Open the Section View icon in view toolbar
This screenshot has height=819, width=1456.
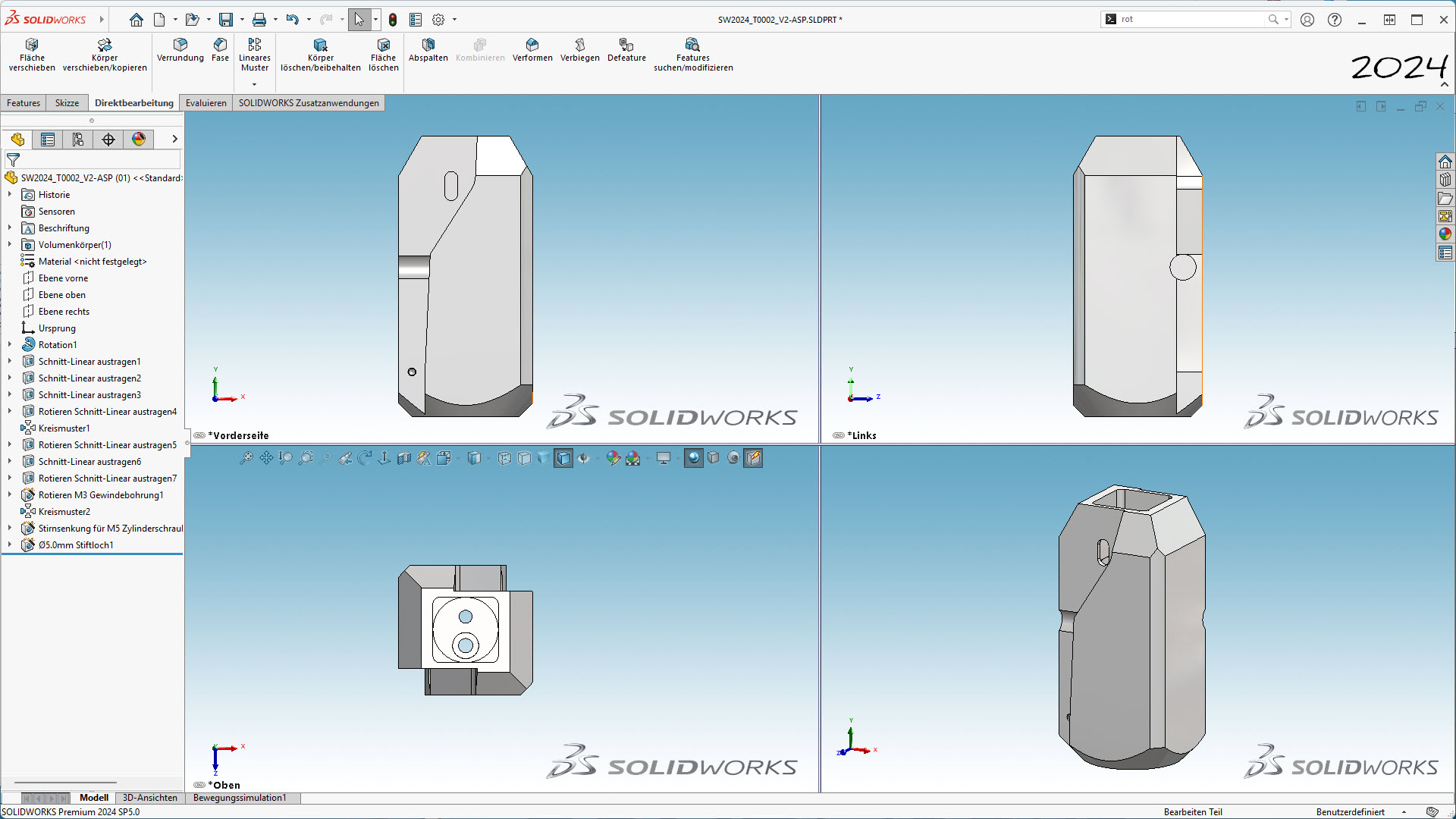pos(404,458)
